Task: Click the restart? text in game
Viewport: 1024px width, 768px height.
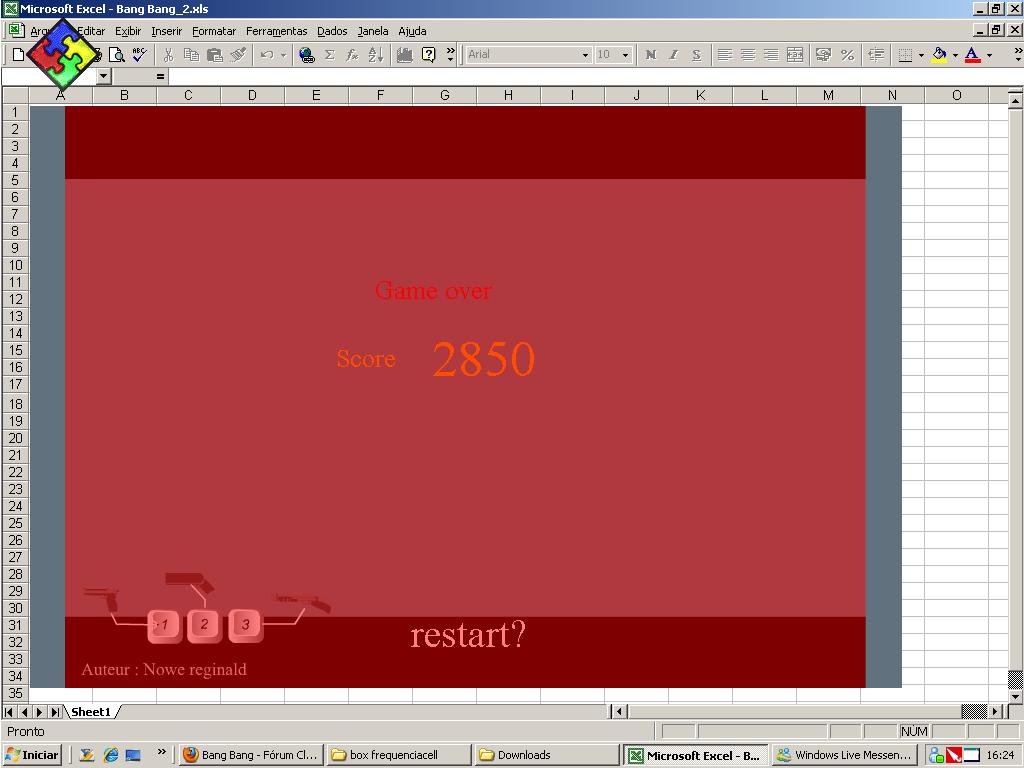Action: point(467,635)
